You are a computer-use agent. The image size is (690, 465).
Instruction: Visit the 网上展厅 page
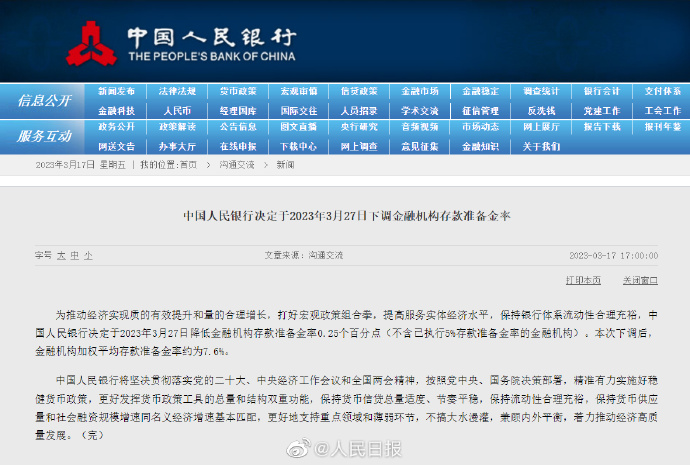click(541, 127)
